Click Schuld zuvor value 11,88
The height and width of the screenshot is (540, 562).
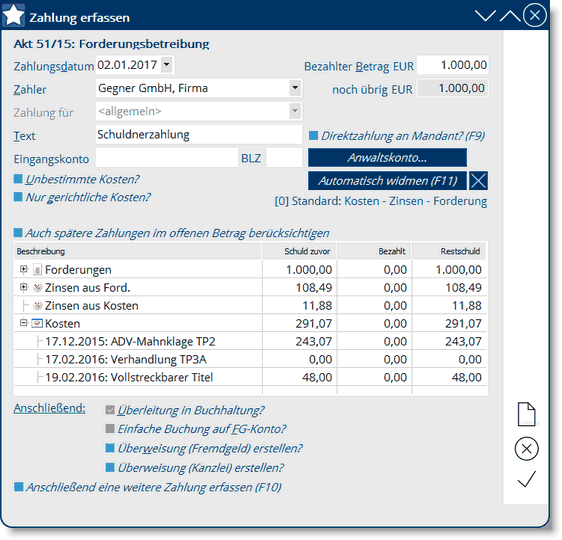click(x=317, y=305)
